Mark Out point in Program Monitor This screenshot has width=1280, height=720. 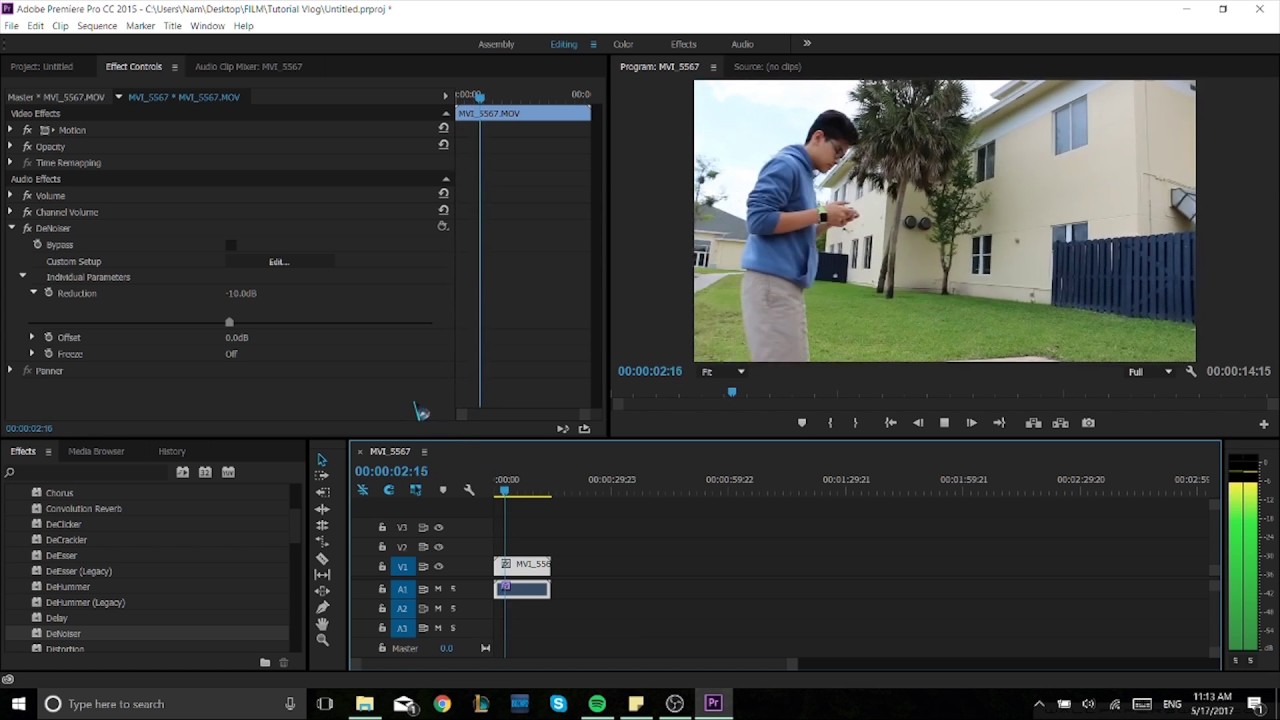click(x=855, y=423)
